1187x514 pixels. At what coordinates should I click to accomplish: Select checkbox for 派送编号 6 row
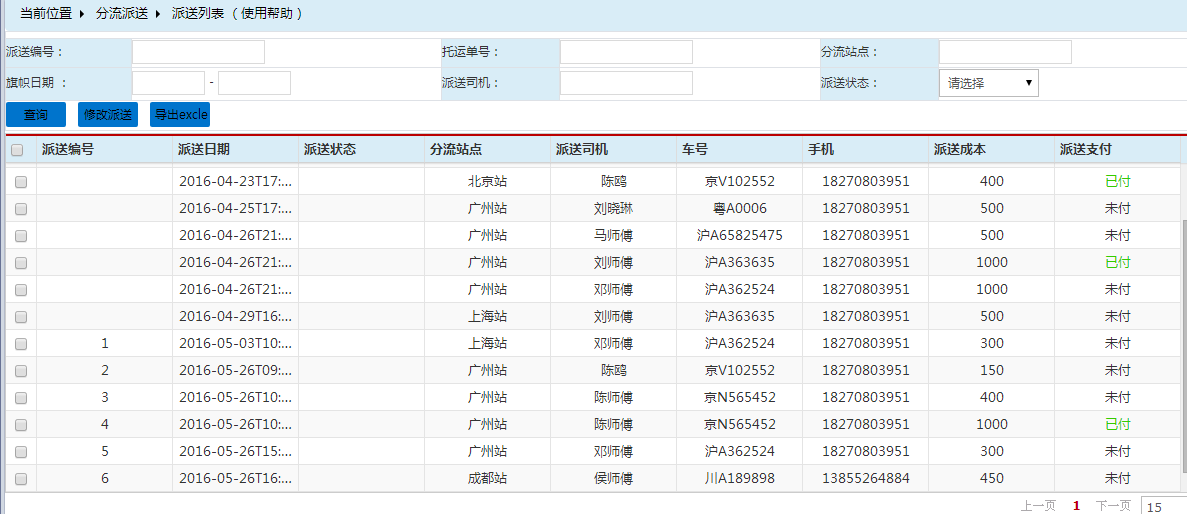coord(20,479)
